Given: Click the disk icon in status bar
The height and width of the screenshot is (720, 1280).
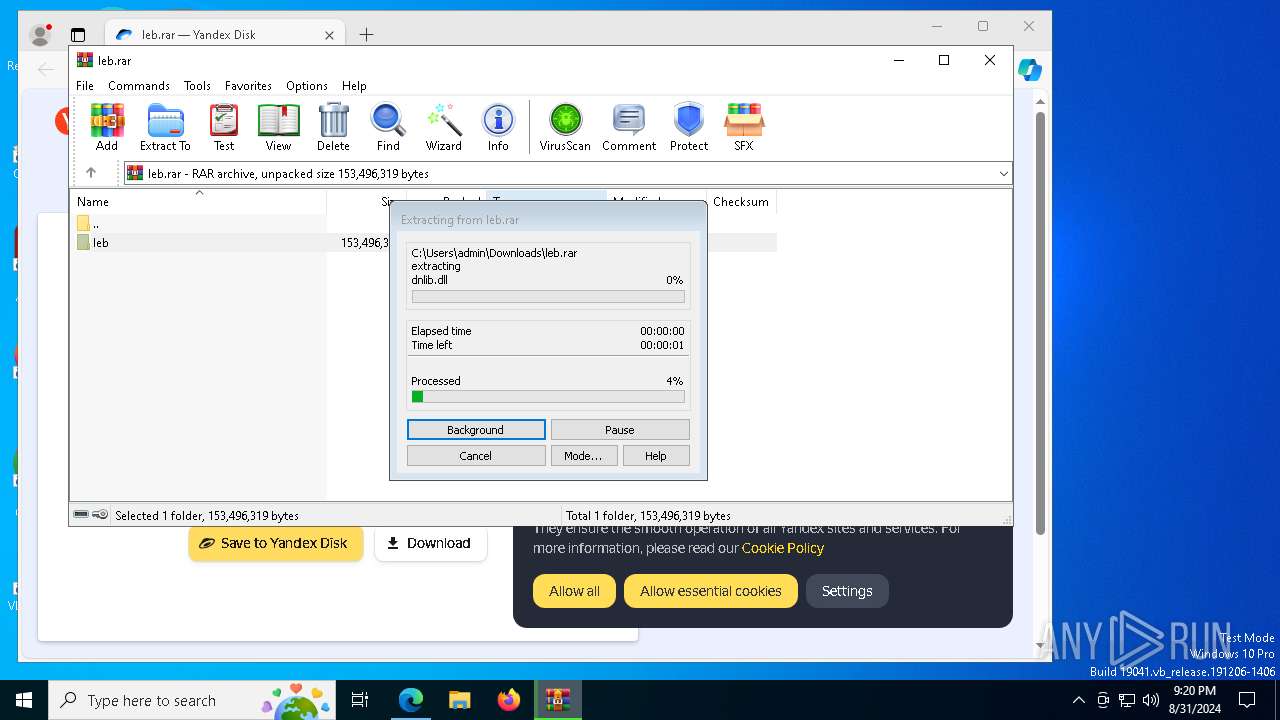Looking at the screenshot, I should coord(81,515).
